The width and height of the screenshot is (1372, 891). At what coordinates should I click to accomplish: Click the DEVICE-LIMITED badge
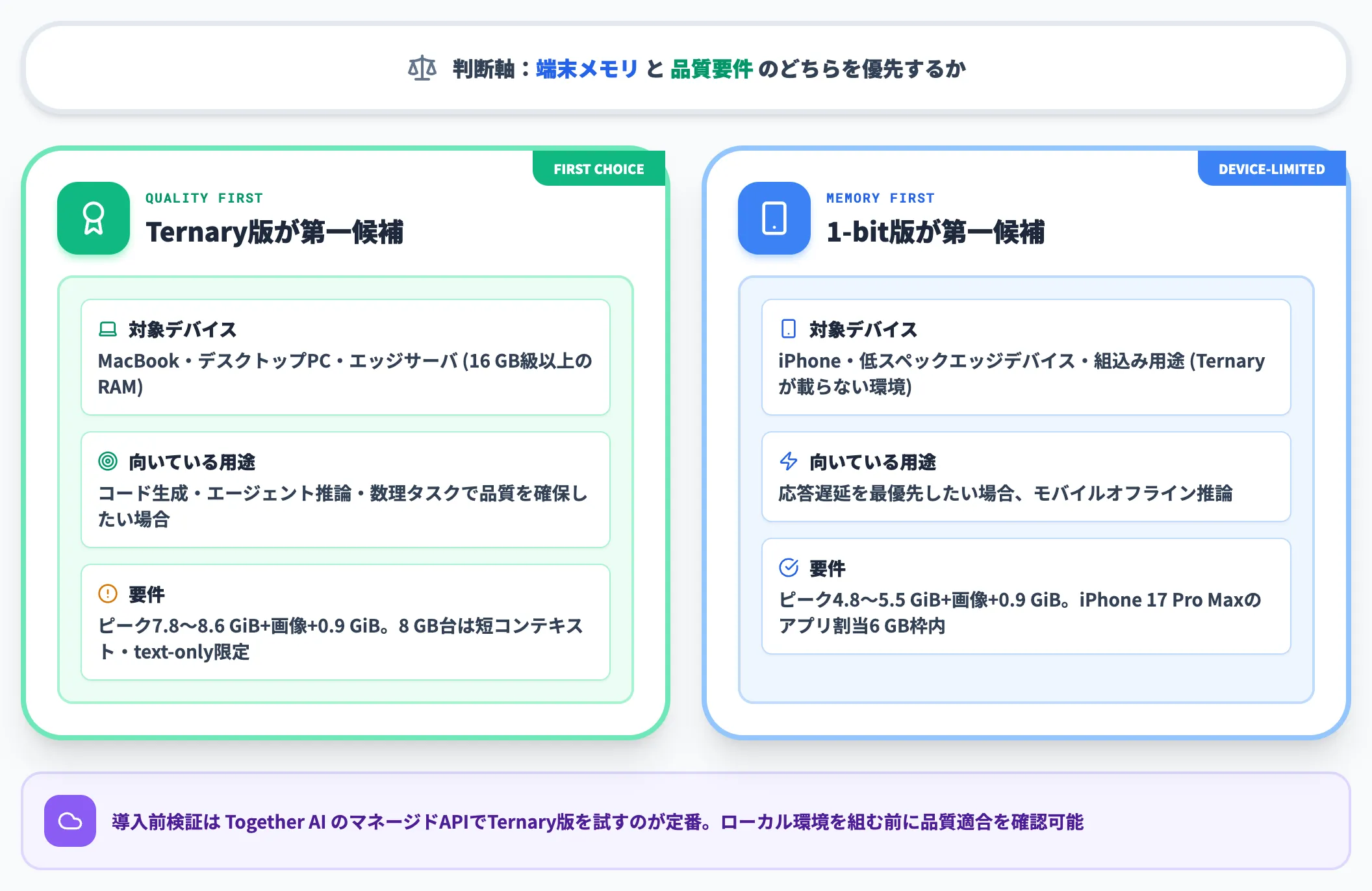tap(1272, 169)
